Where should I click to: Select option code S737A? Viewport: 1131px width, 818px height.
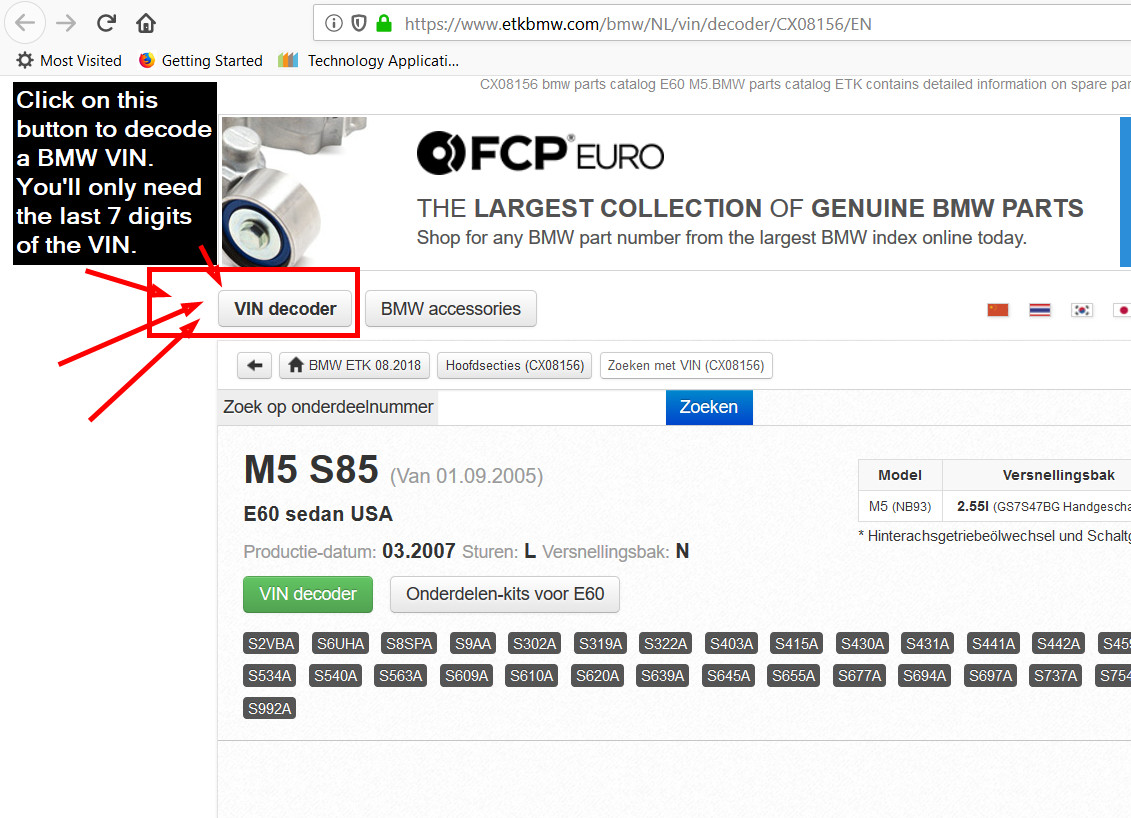coord(1055,676)
